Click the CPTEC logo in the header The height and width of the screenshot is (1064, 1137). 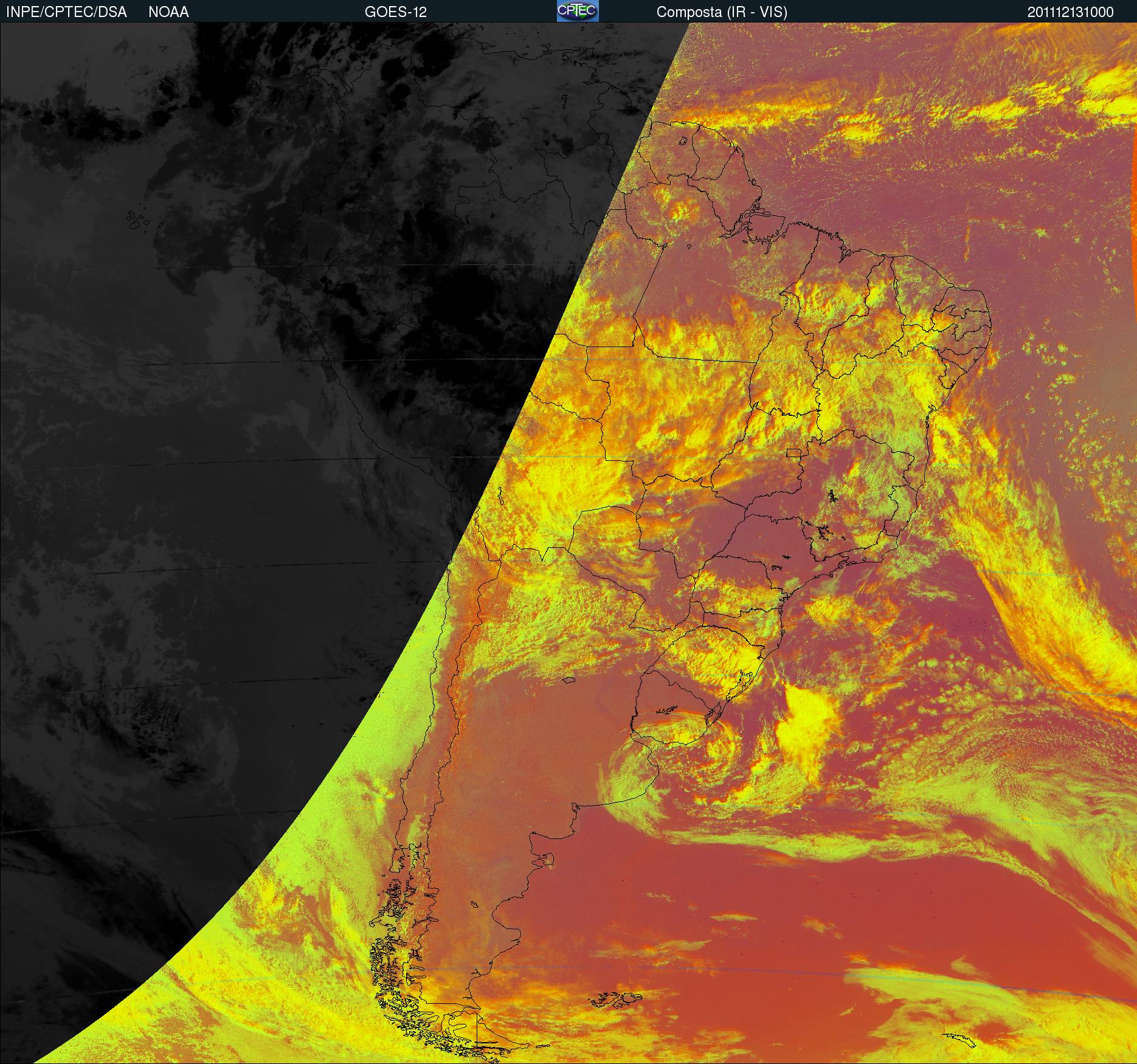point(578,11)
